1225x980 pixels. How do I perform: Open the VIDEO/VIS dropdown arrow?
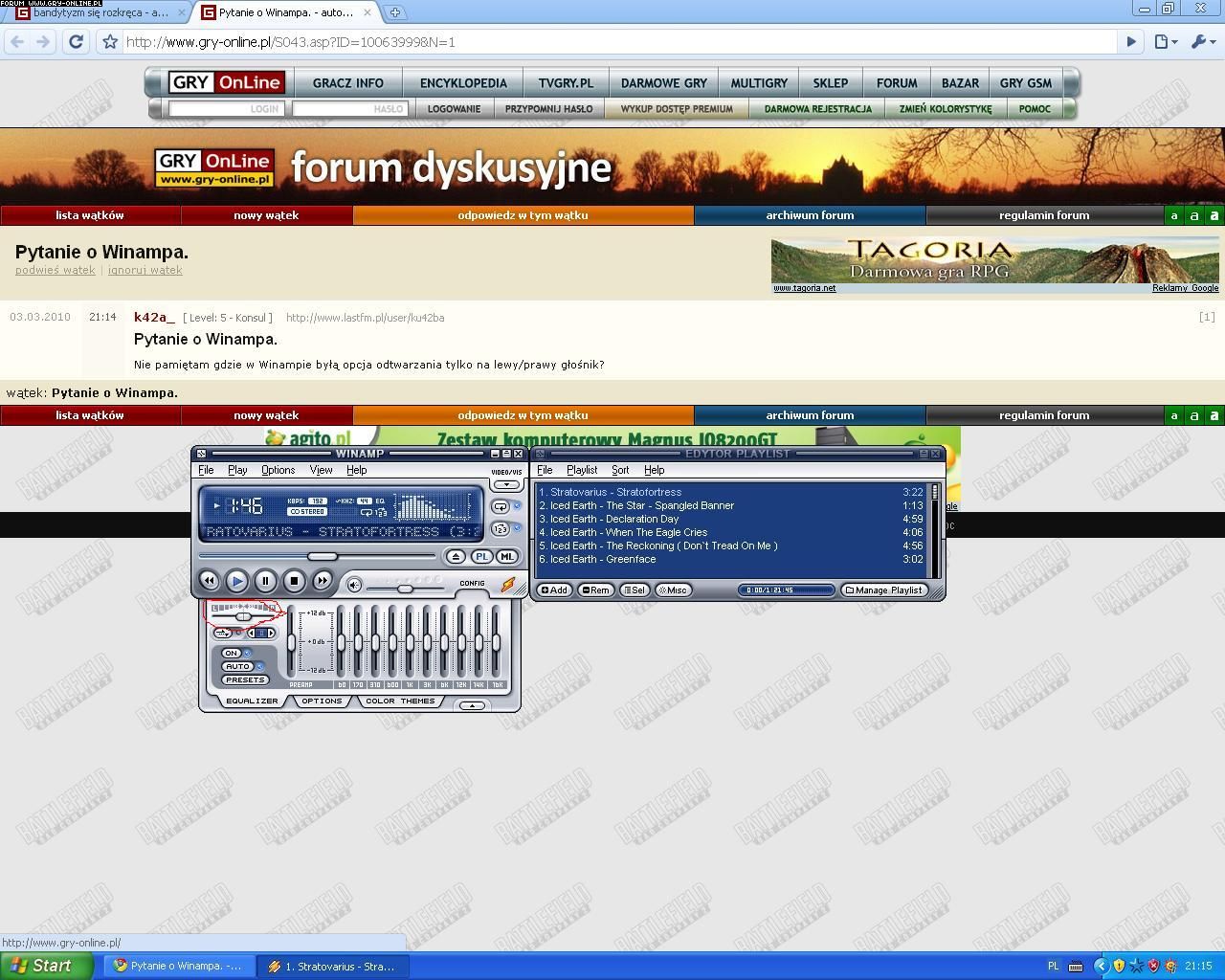coord(505,485)
